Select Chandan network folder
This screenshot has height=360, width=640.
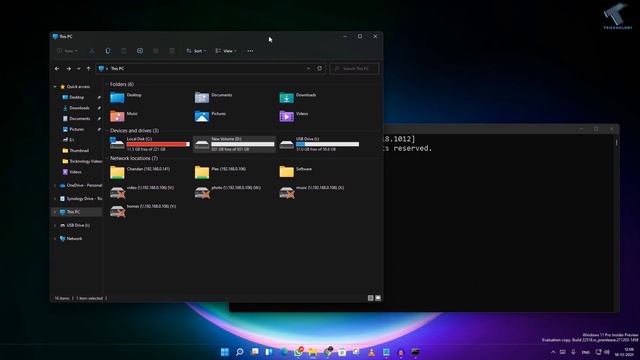(x=140, y=172)
